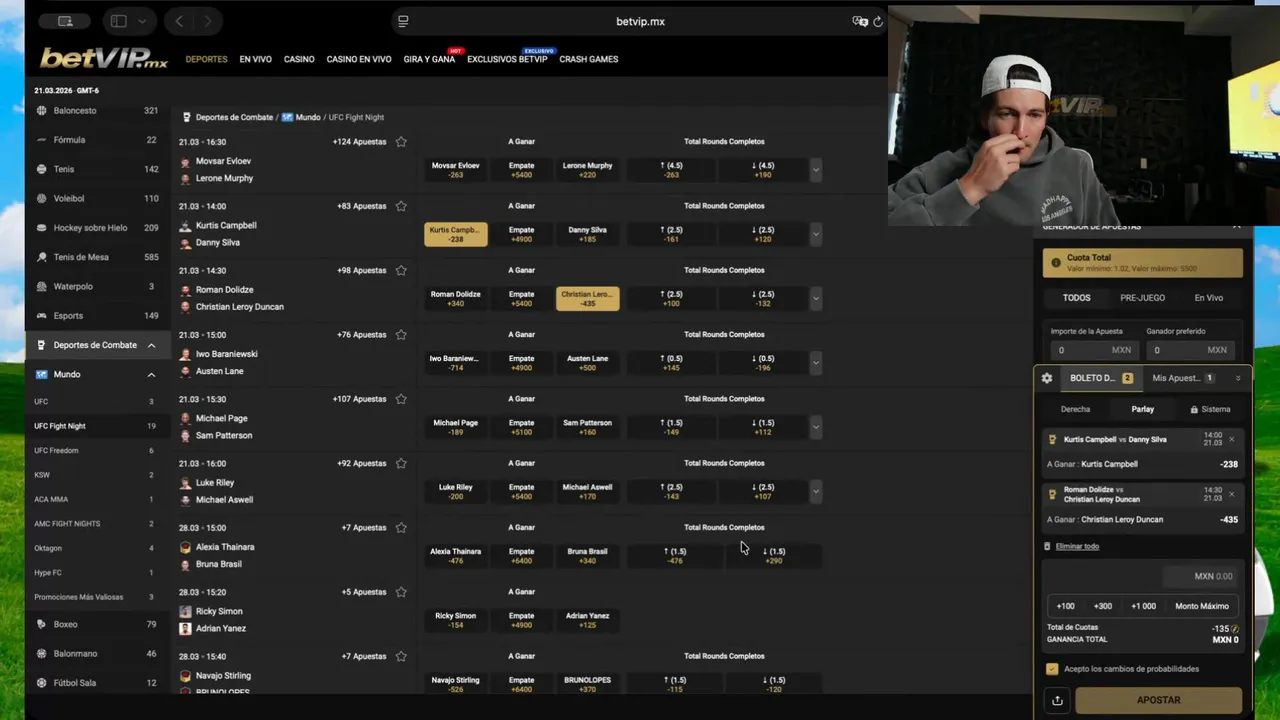Click the Waterpolo sport icon
Image resolution: width=1280 pixels, height=720 pixels.
[42, 286]
